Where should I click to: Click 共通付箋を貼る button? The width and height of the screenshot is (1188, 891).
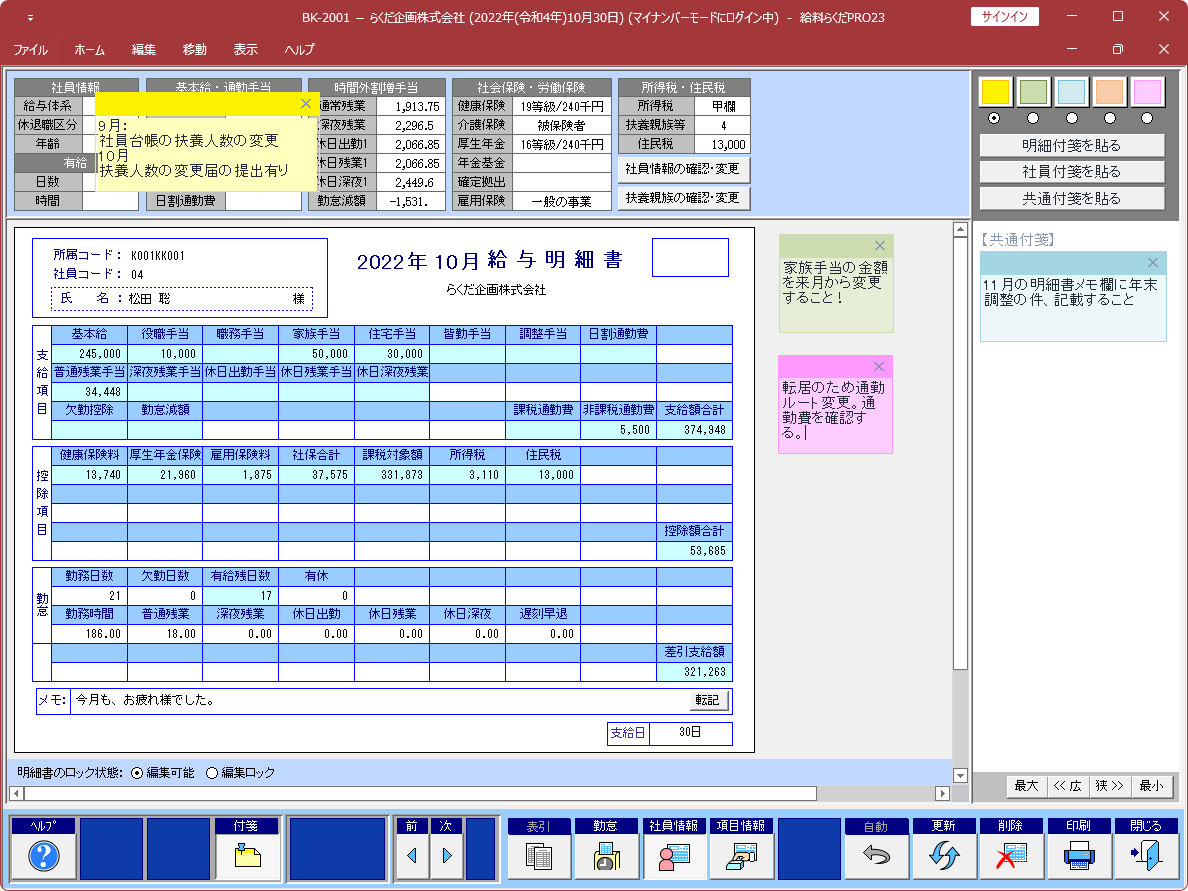1071,199
